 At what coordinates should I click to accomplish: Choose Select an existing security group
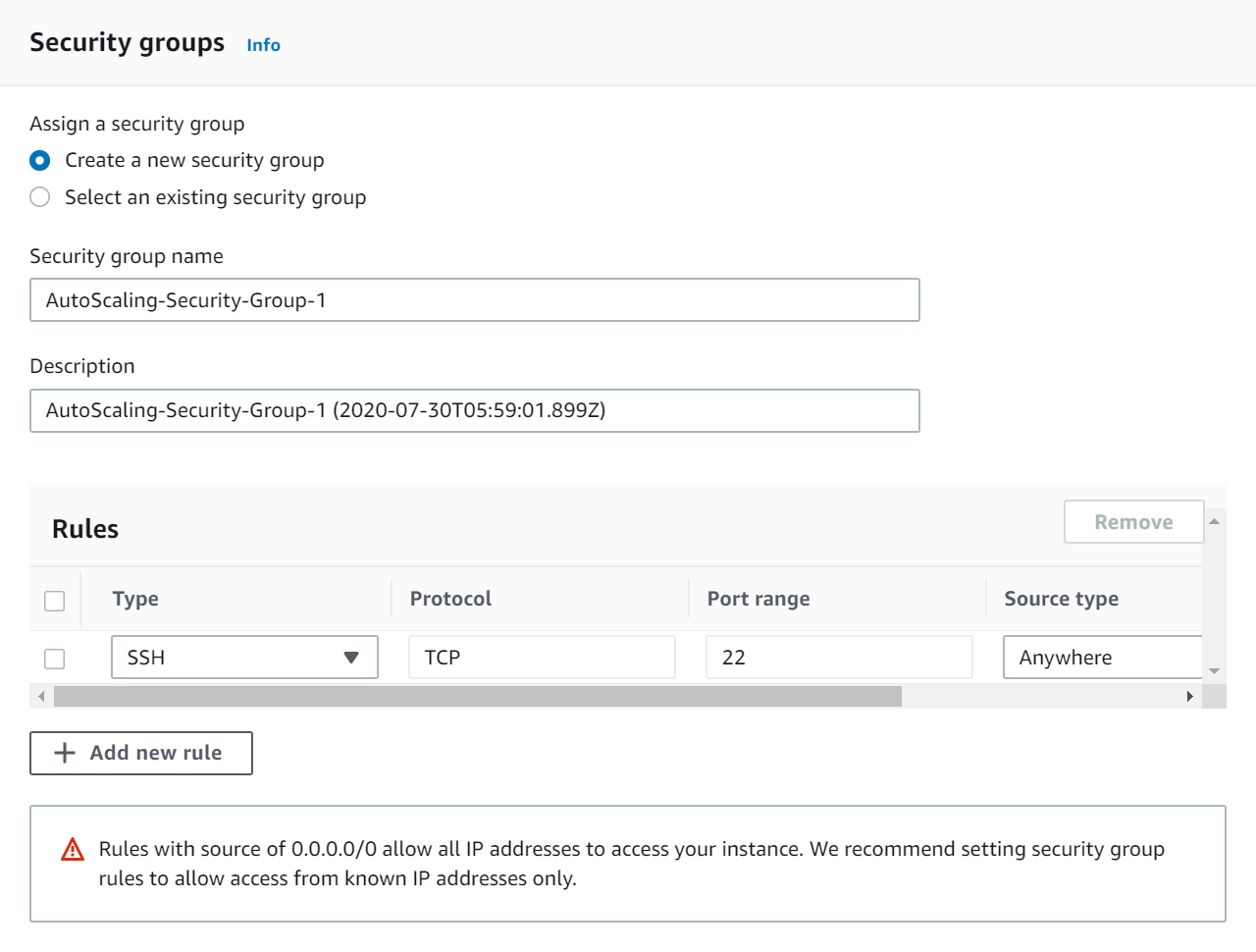coord(40,197)
